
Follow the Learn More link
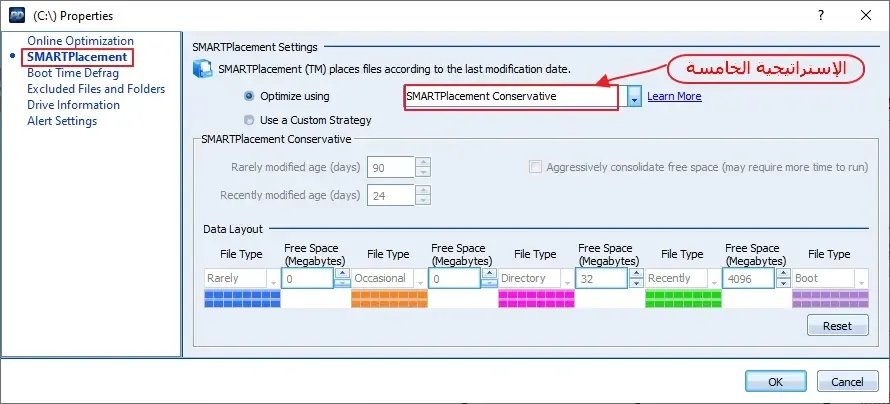pyautogui.click(x=674, y=96)
